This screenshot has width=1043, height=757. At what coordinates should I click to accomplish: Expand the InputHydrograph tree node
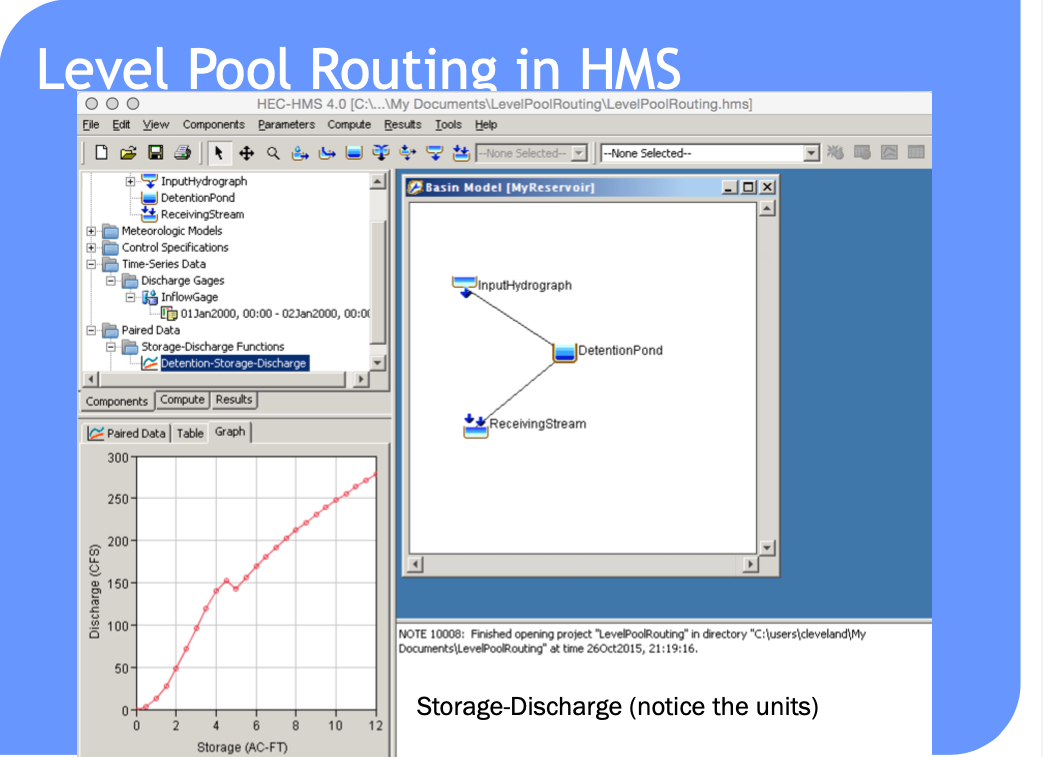tap(130, 181)
